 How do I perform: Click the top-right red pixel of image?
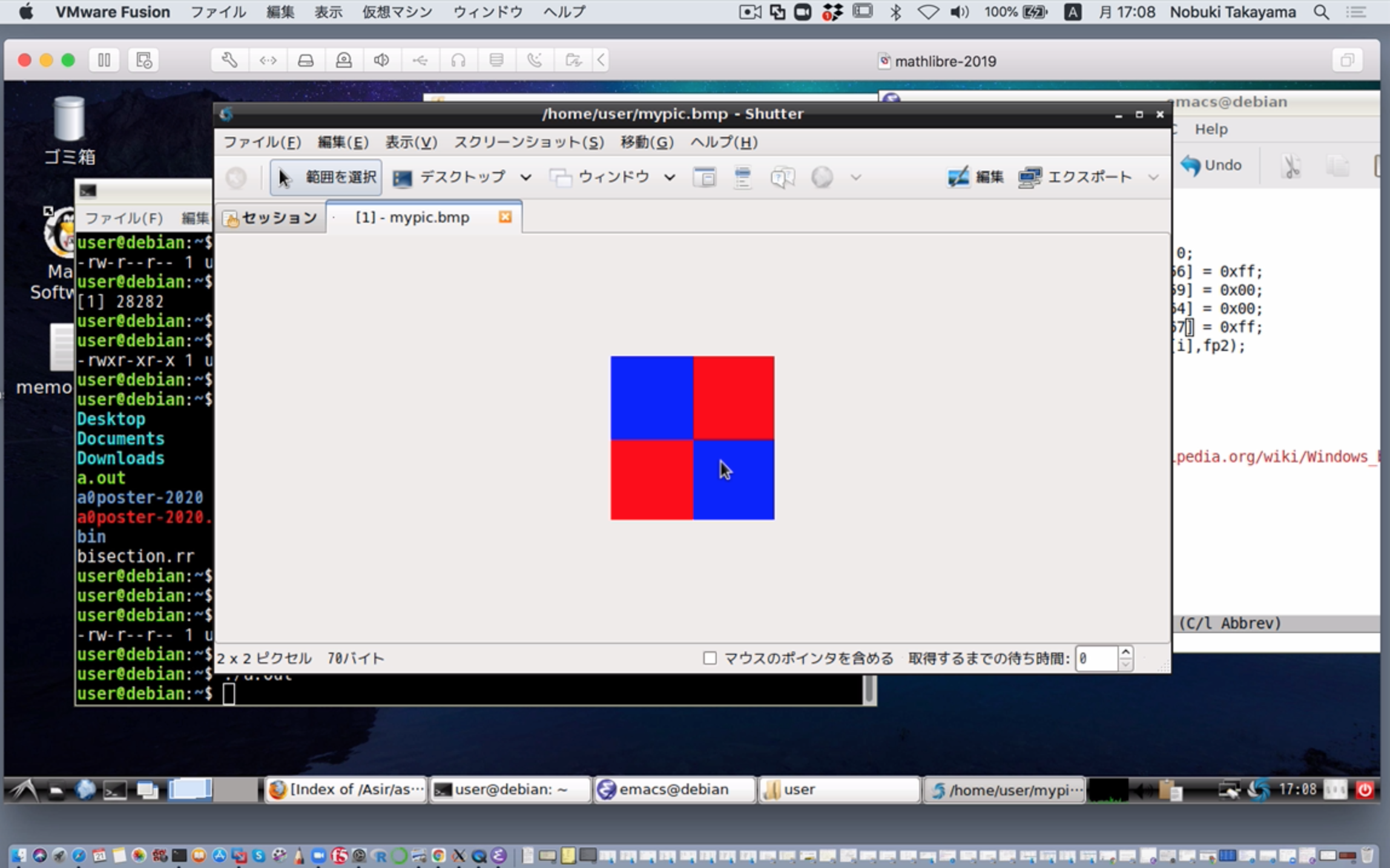(x=734, y=398)
